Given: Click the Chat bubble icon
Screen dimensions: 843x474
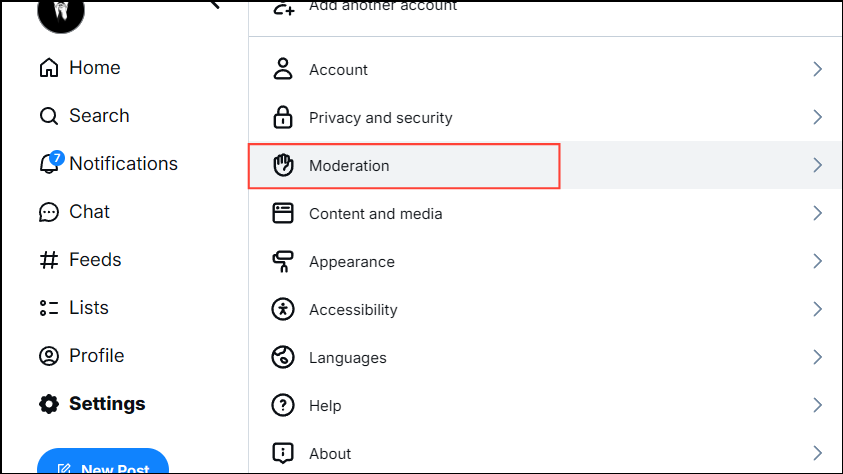Looking at the screenshot, I should tap(48, 212).
